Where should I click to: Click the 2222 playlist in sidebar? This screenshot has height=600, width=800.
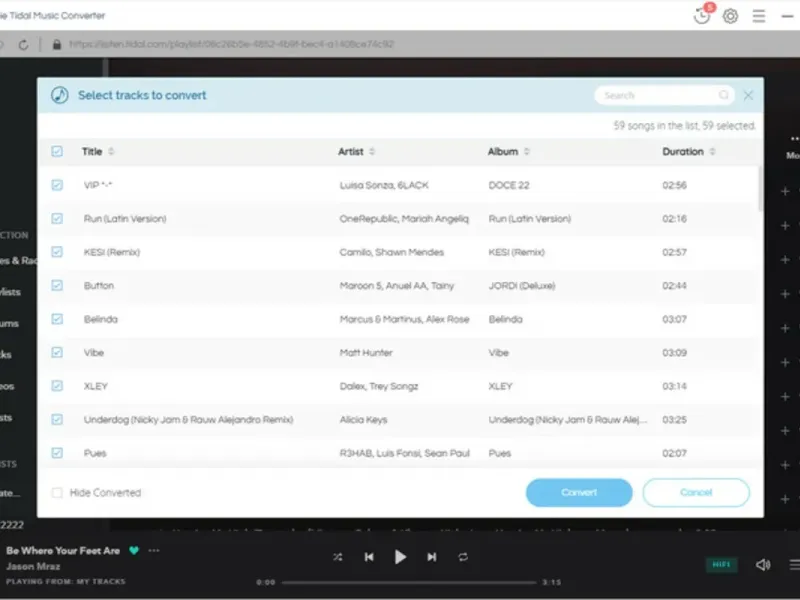(11, 524)
